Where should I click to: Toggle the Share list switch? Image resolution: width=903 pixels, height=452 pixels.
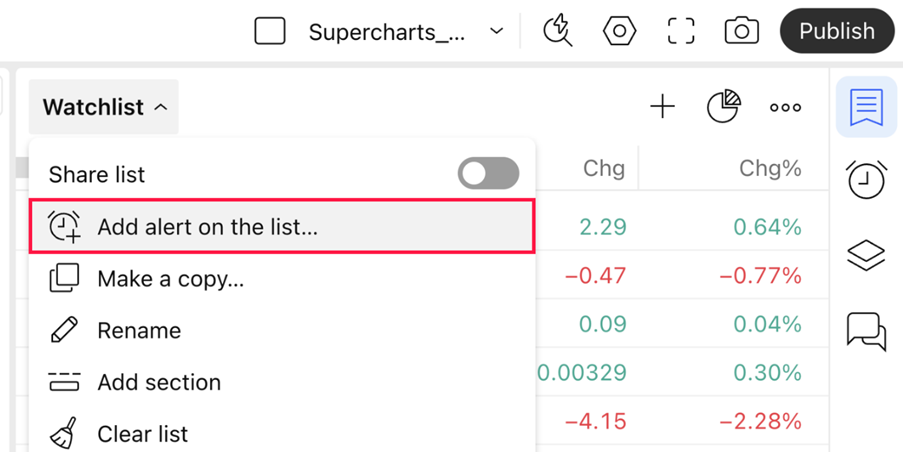click(x=488, y=173)
